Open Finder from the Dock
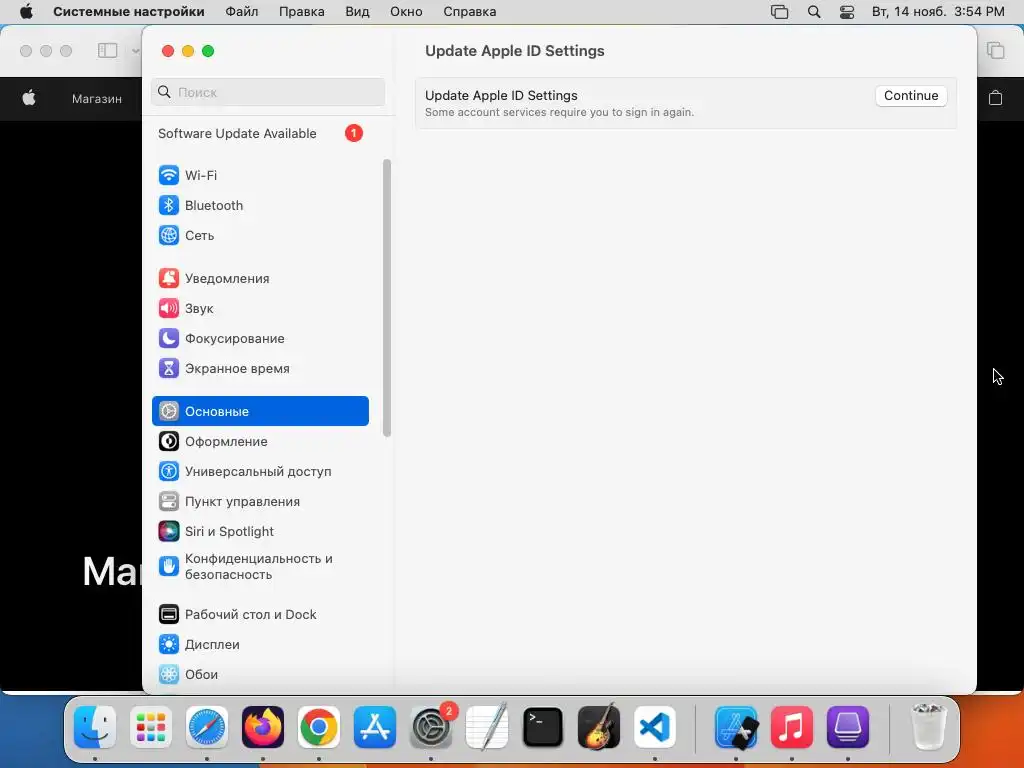1024x768 pixels. (95, 727)
